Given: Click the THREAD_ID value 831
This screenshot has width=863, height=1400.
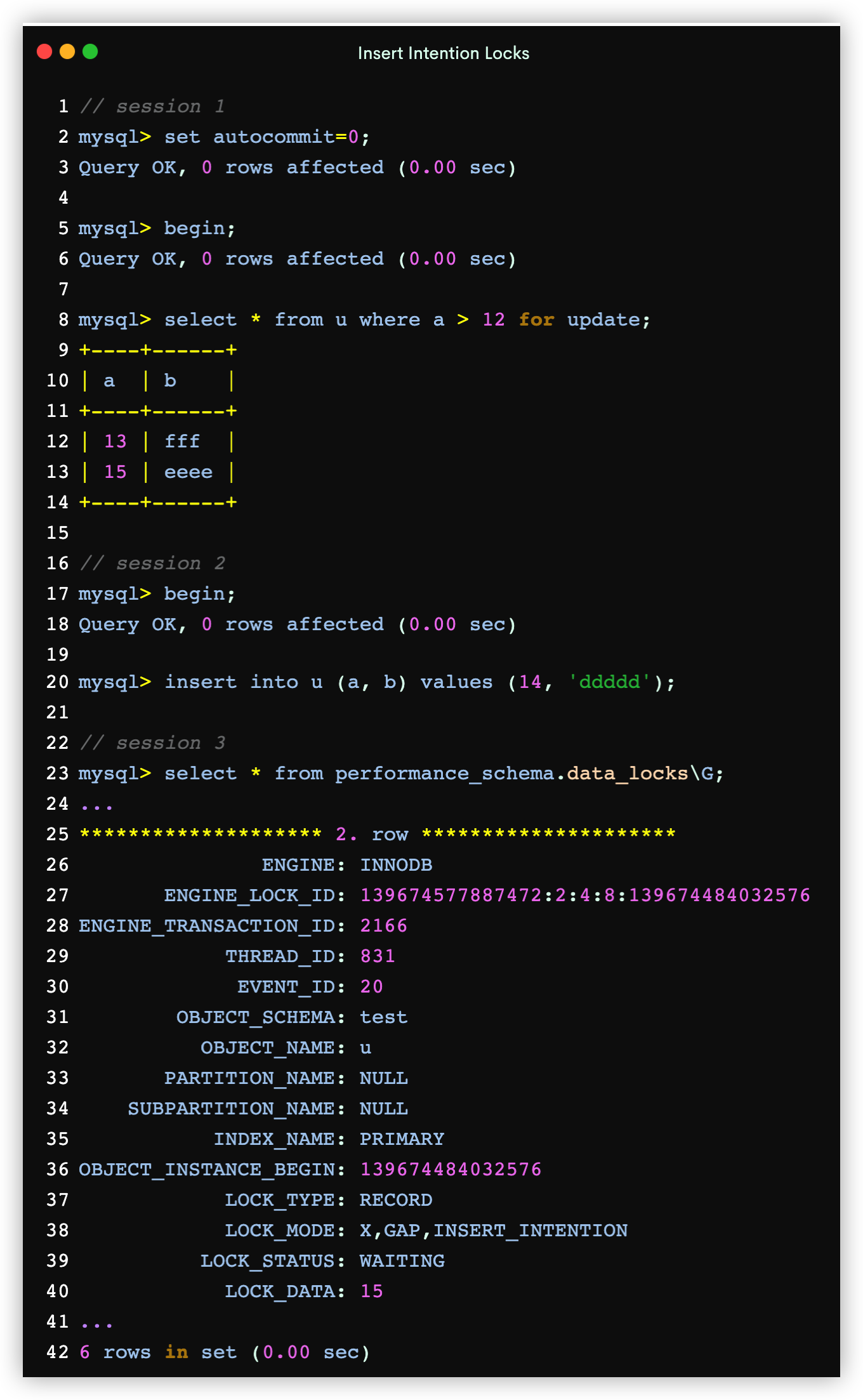Looking at the screenshot, I should pyautogui.click(x=378, y=956).
